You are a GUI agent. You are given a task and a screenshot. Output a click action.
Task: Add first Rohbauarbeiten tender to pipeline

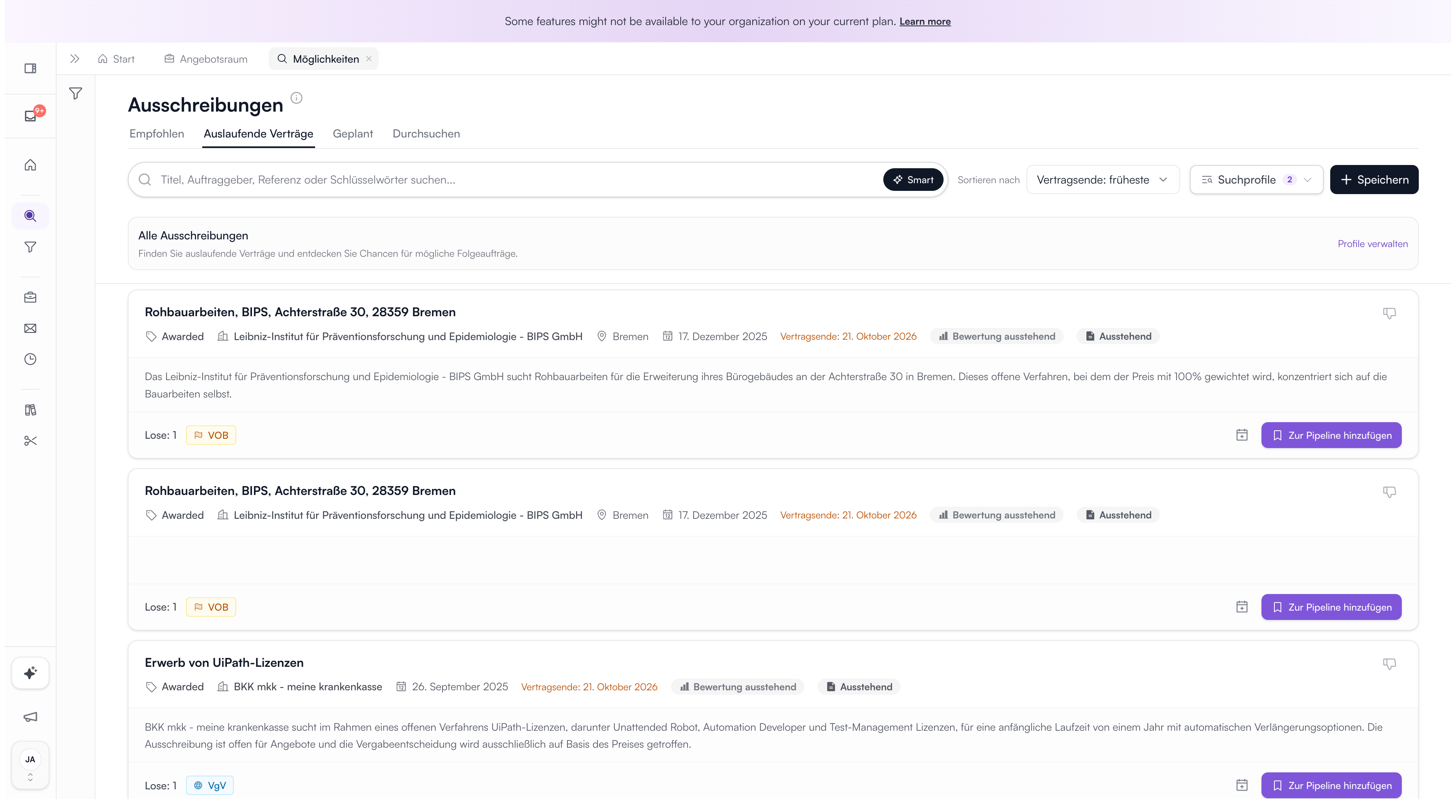coord(1331,435)
